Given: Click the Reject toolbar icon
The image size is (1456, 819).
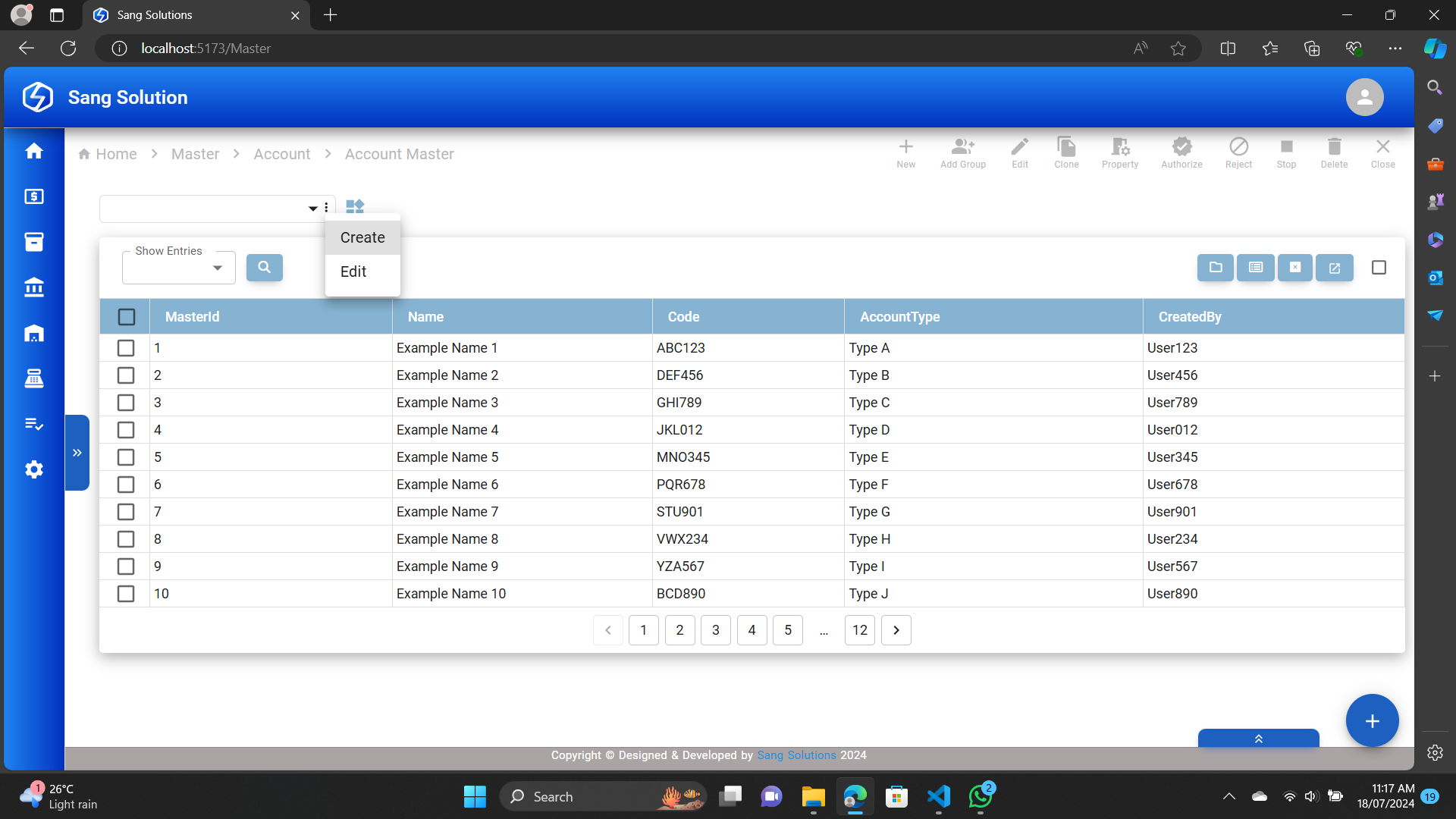Looking at the screenshot, I should pos(1238,152).
